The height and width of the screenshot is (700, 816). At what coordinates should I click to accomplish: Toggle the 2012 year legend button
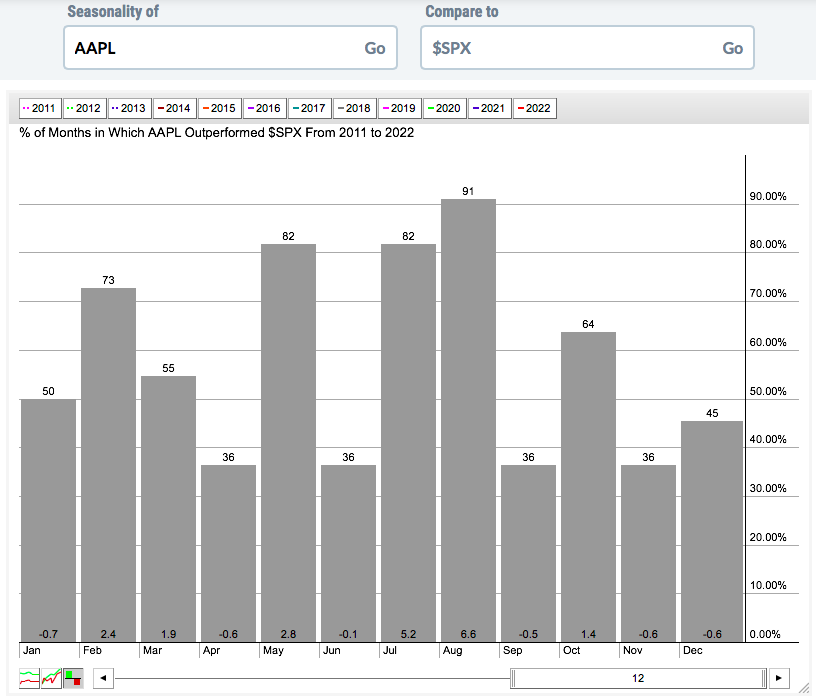[85, 108]
